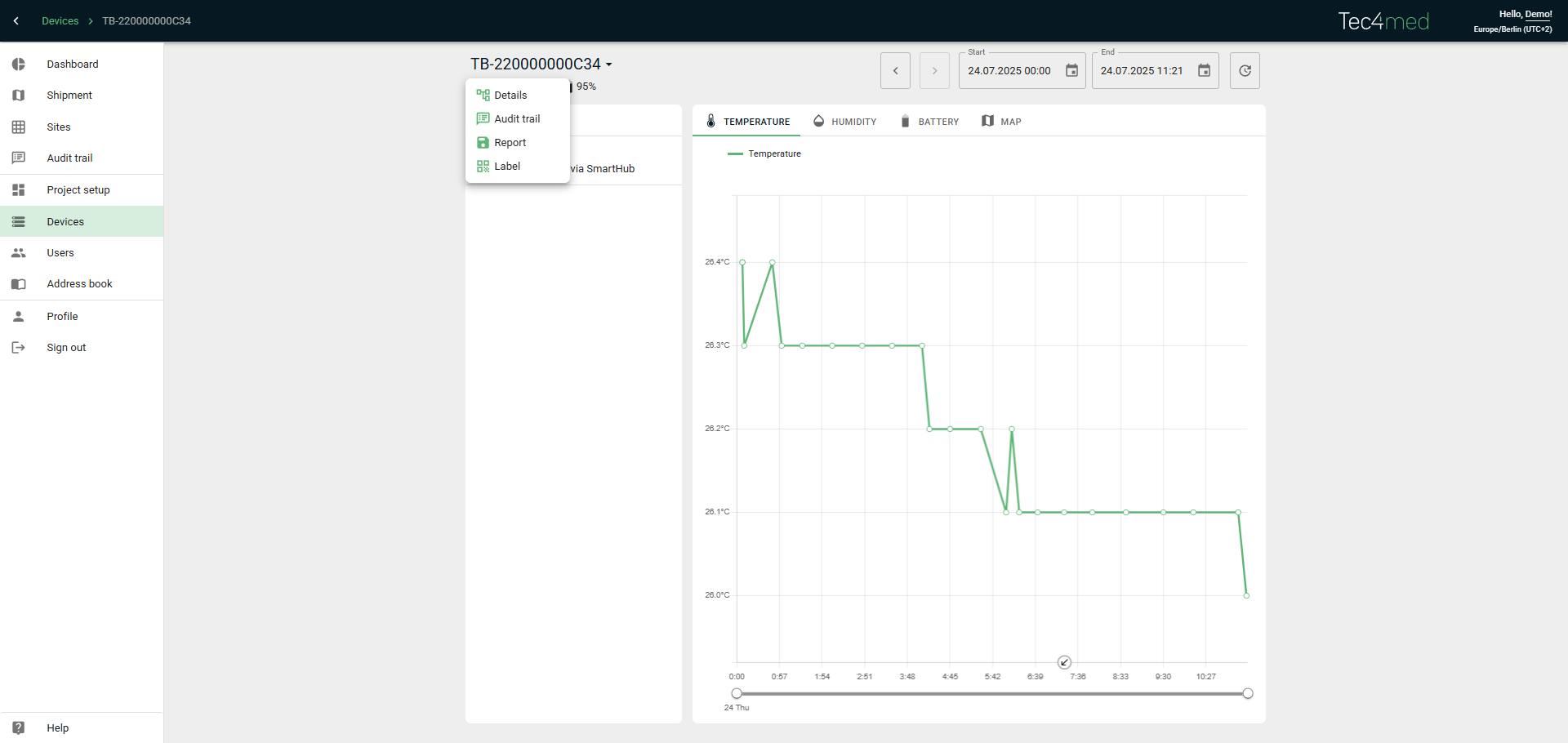Click the right handle of time range slider
This screenshot has width=1568, height=743.
pyautogui.click(x=1247, y=693)
